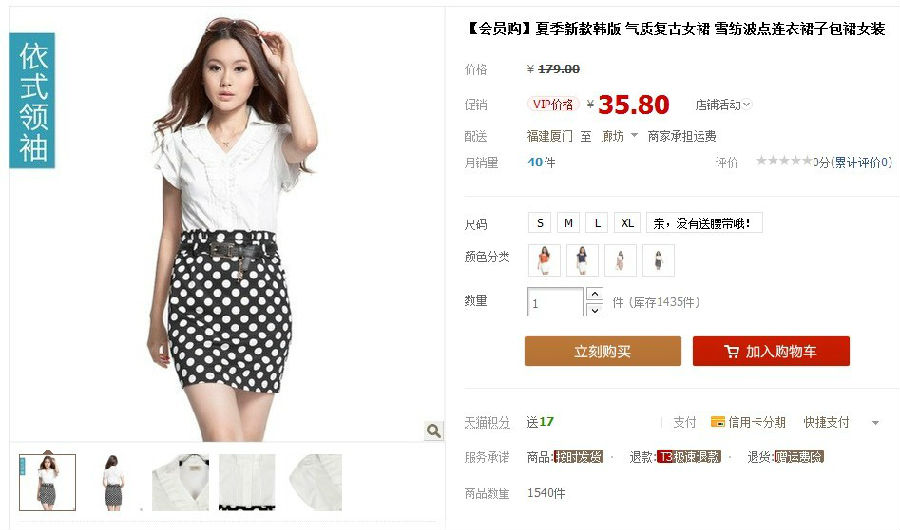Choose size XL option
The height and width of the screenshot is (530, 900).
tap(627, 223)
